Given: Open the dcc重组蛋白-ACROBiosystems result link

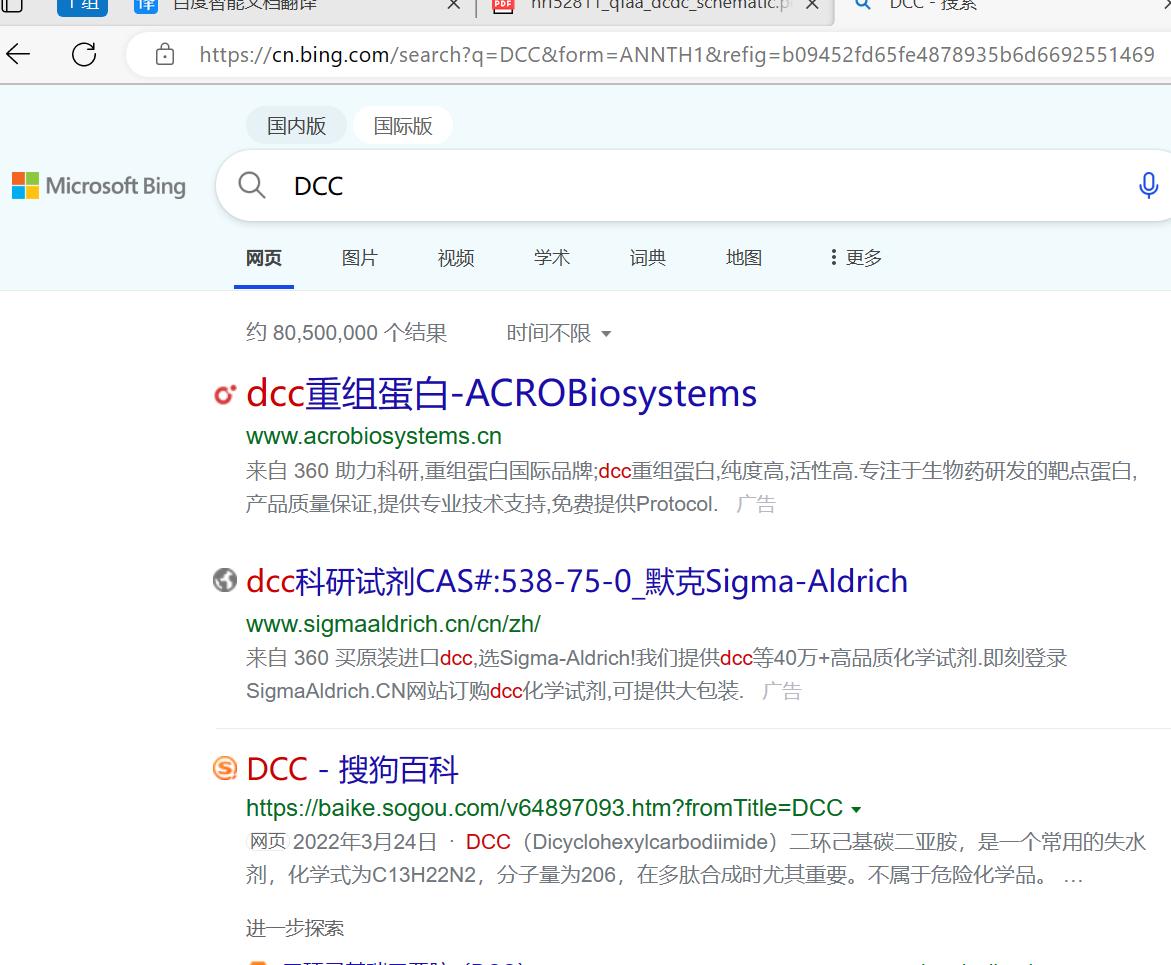Looking at the screenshot, I should 501,393.
